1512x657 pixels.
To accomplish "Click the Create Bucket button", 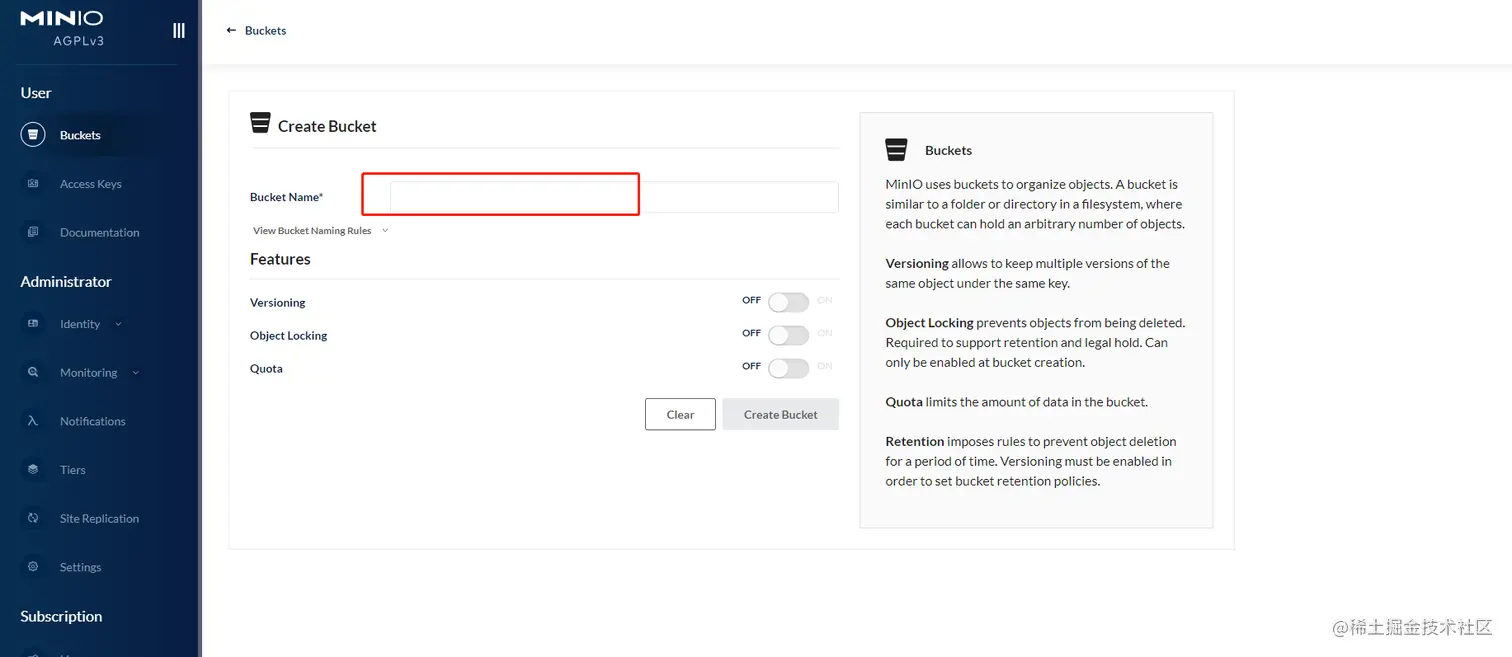I will point(781,414).
